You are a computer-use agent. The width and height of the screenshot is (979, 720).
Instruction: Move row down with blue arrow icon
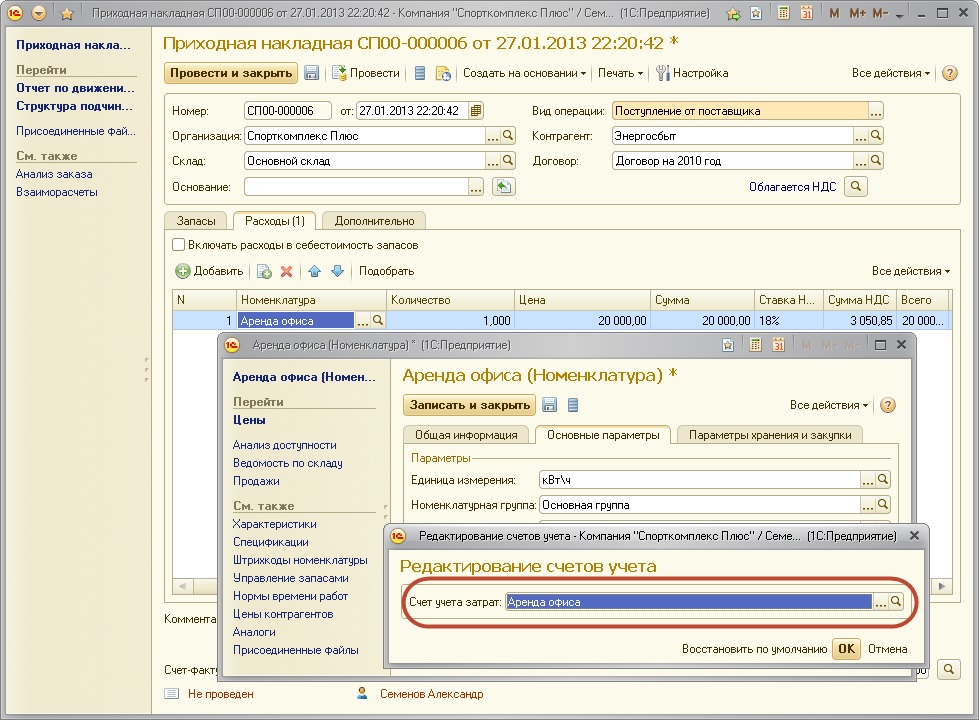(337, 271)
